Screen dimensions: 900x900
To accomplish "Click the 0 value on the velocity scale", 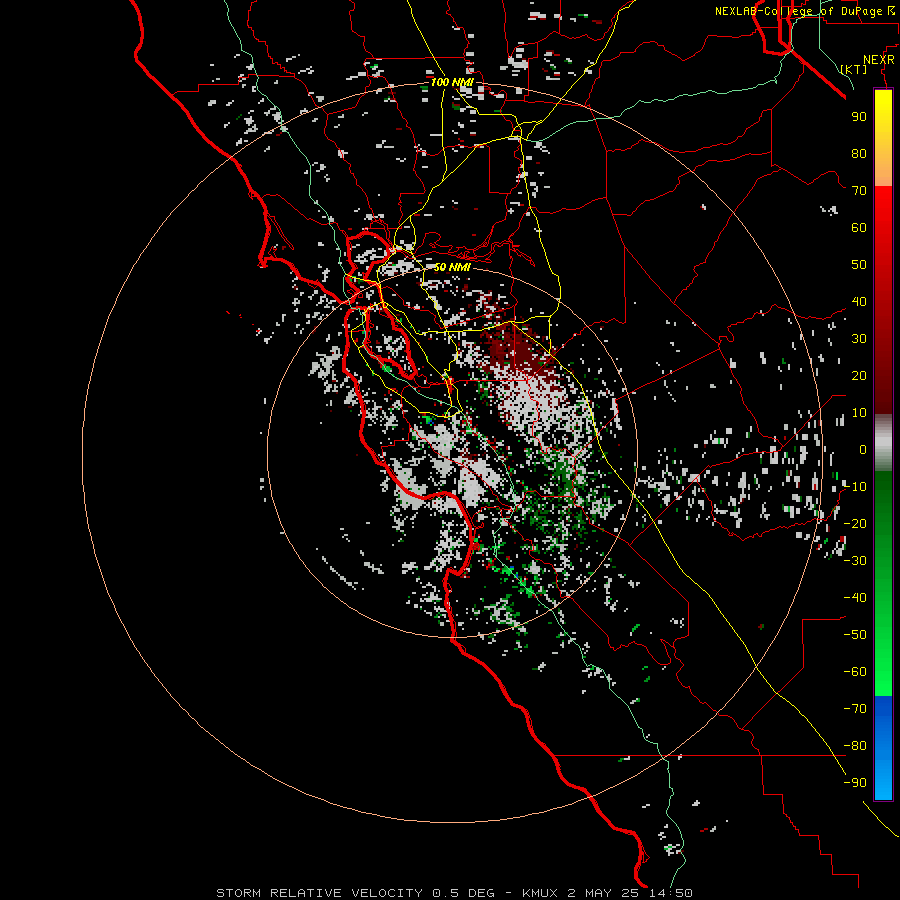I will [x=863, y=450].
